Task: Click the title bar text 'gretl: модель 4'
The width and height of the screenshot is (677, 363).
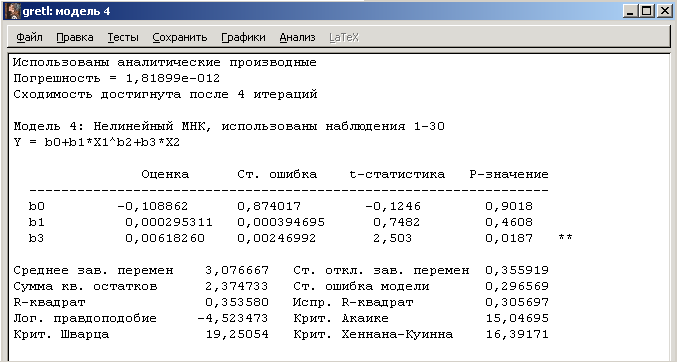Action: point(66,11)
